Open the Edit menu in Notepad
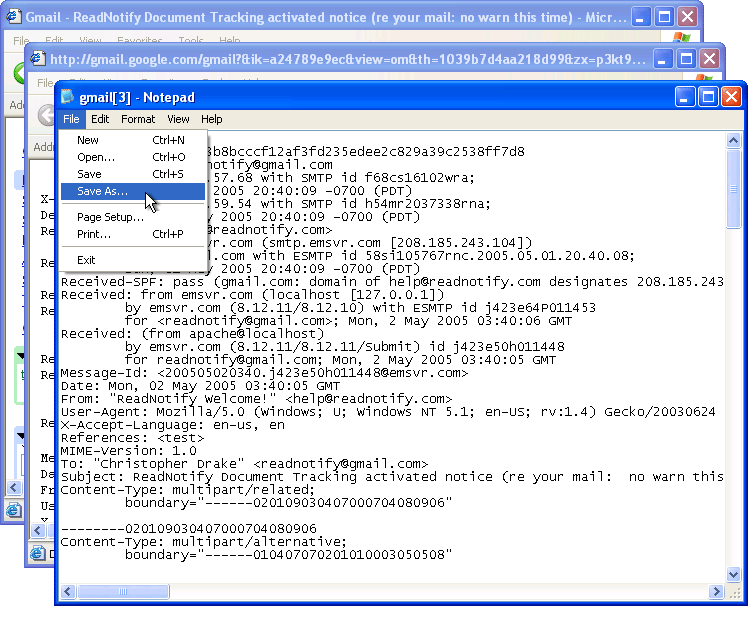Screen dimensions: 748x619 click(100, 119)
